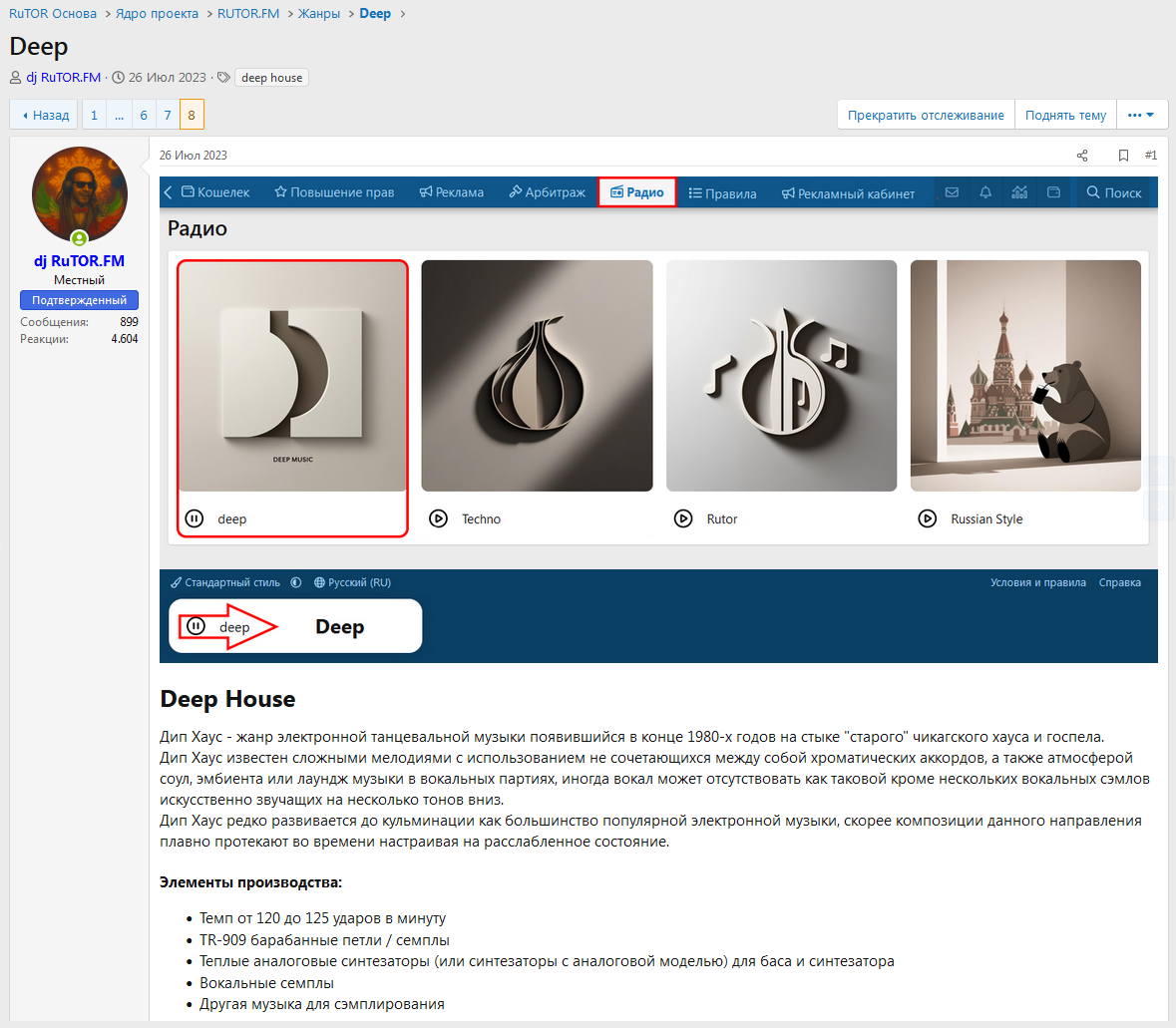Play the Techno radio station
The width and height of the screenshot is (1176, 1028).
pos(438,518)
